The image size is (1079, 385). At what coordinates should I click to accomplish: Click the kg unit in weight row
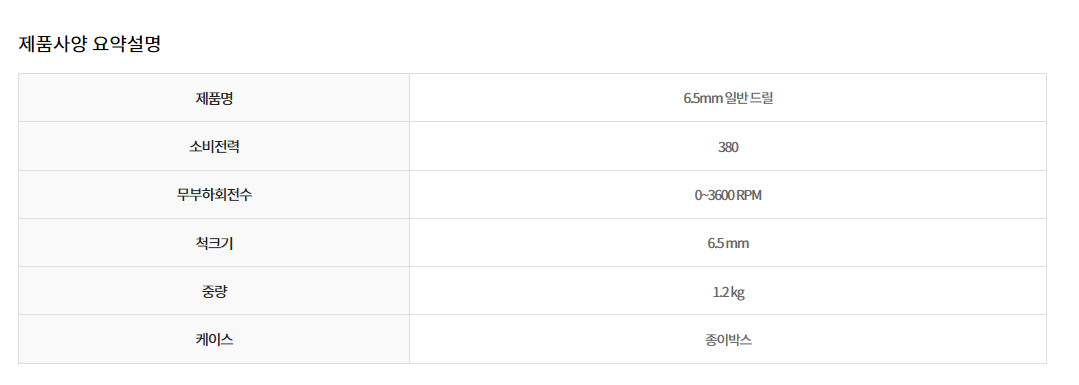pos(738,292)
